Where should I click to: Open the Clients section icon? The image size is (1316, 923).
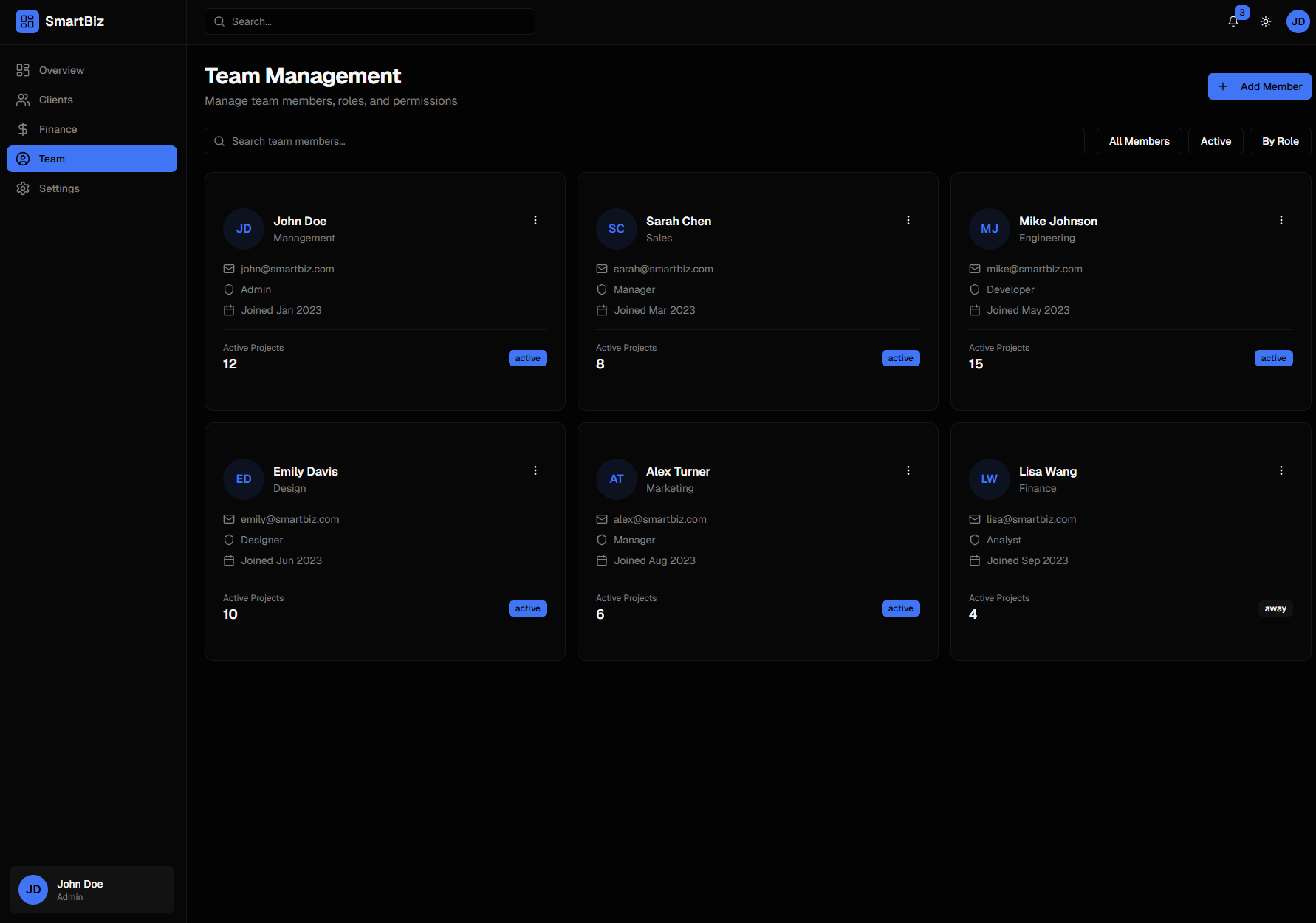pos(22,99)
